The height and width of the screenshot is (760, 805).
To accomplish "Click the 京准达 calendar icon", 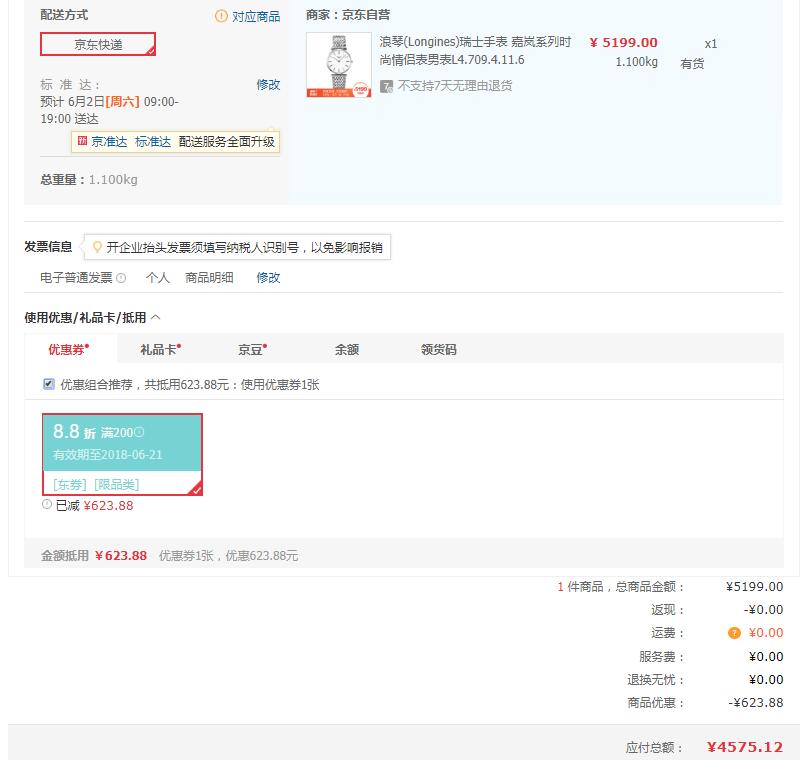I will point(82,141).
